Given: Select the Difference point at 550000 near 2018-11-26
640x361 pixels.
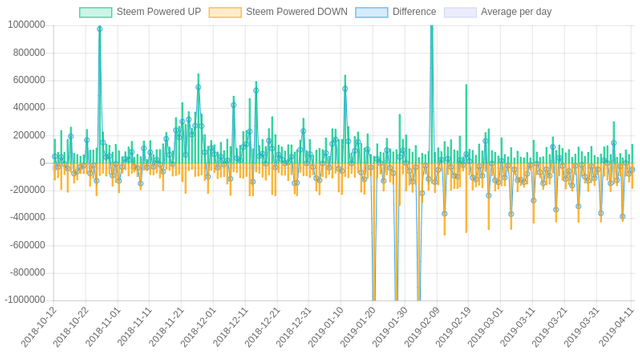Looking at the screenshot, I should [198, 87].
